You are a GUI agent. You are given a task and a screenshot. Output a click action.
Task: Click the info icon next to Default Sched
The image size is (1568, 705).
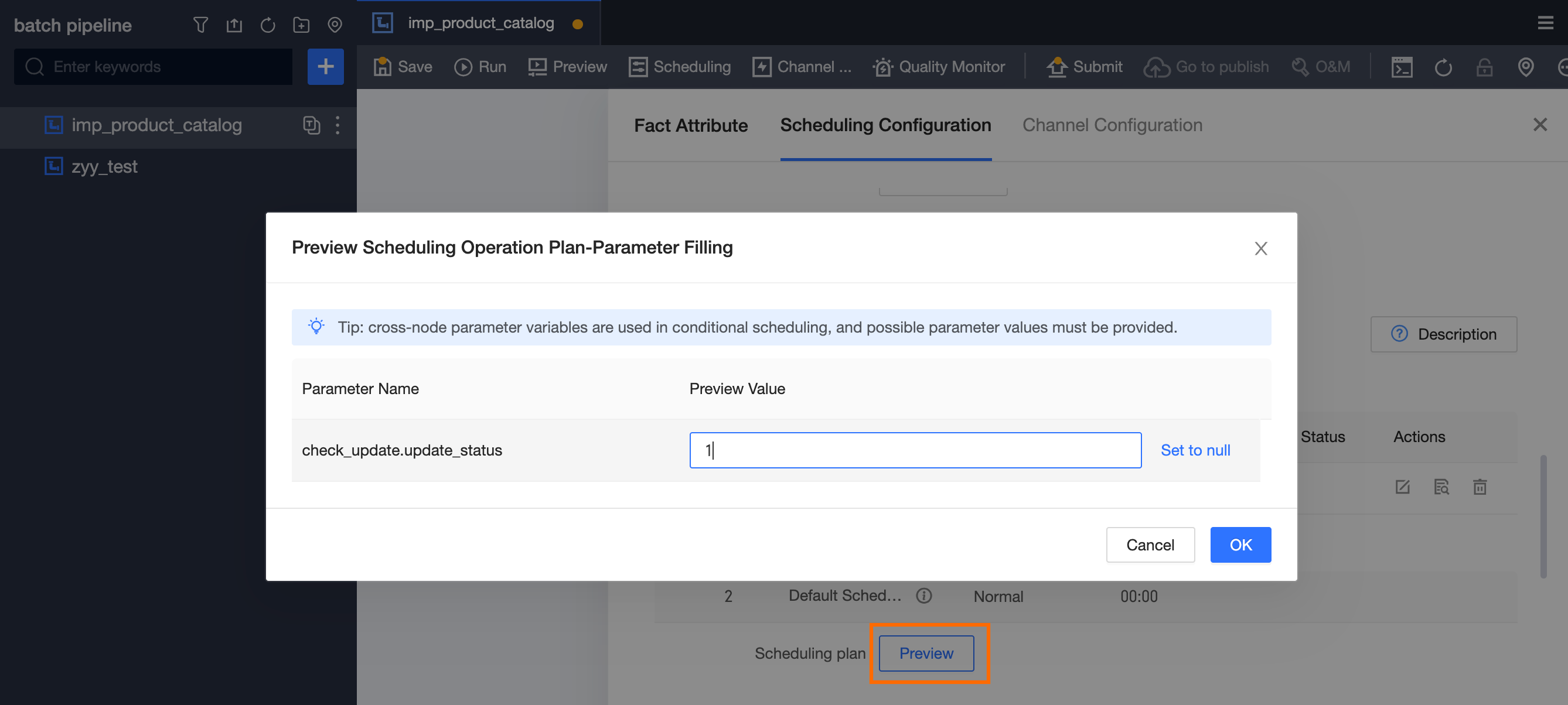[923, 596]
